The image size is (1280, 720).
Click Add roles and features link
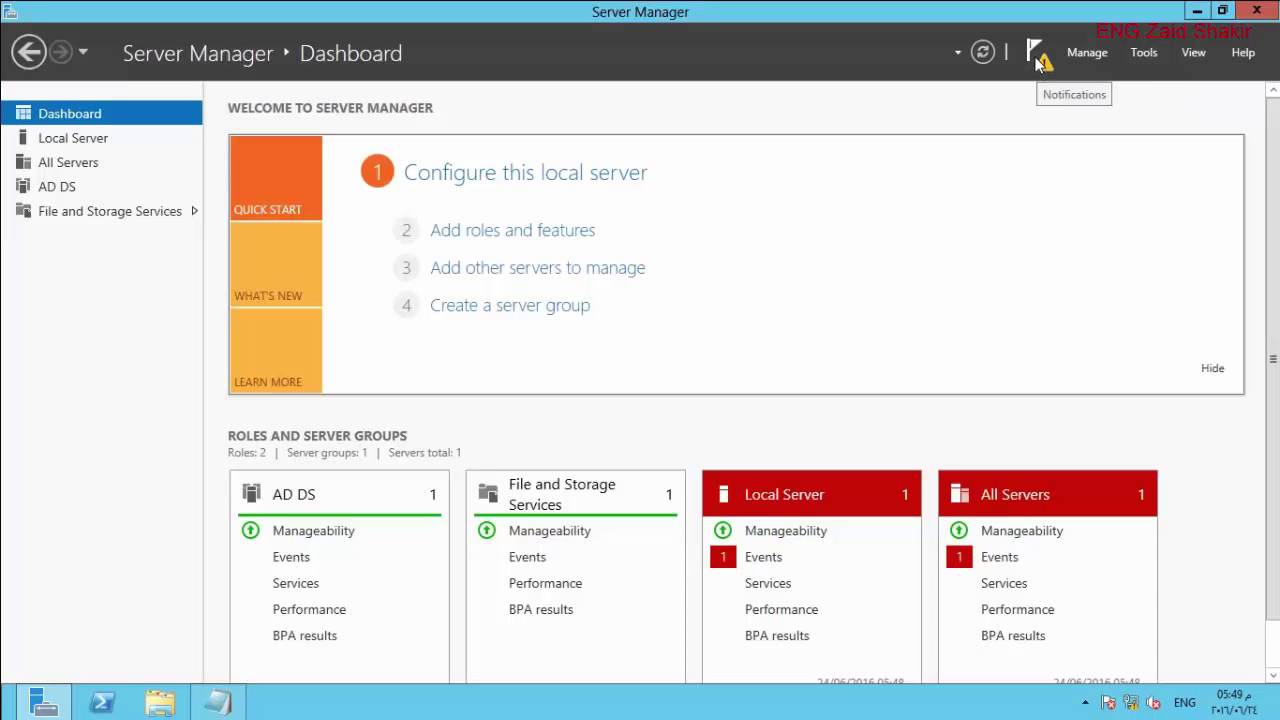tap(512, 230)
